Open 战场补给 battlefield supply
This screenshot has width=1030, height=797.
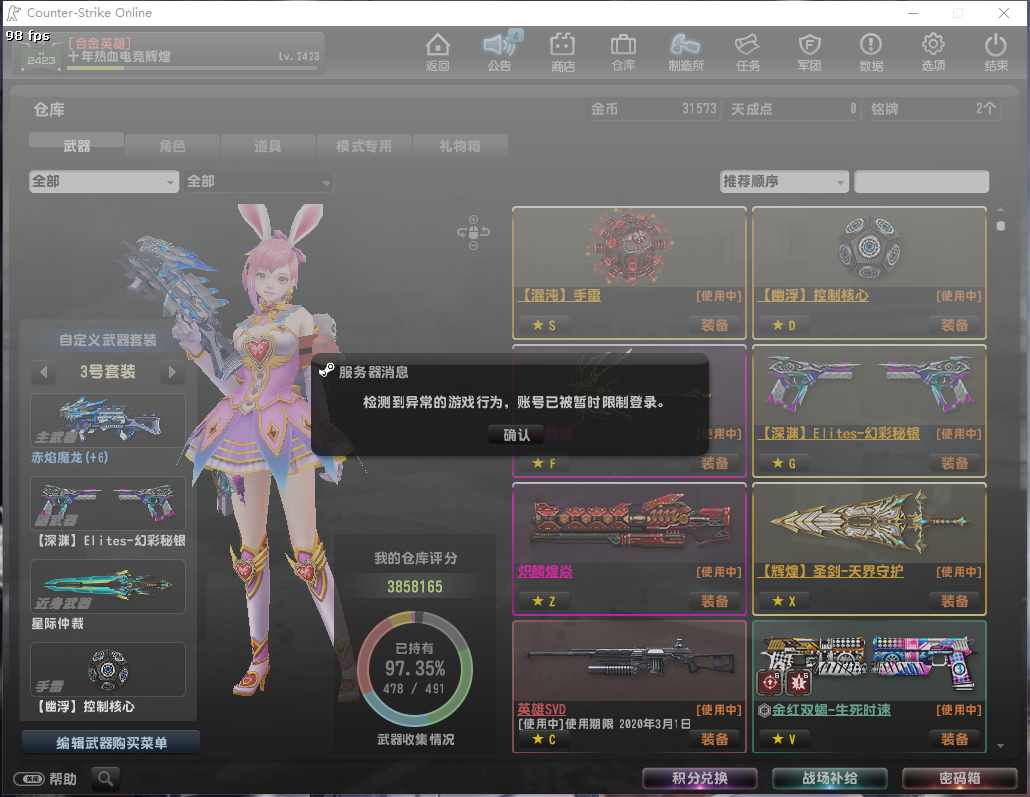click(x=830, y=779)
